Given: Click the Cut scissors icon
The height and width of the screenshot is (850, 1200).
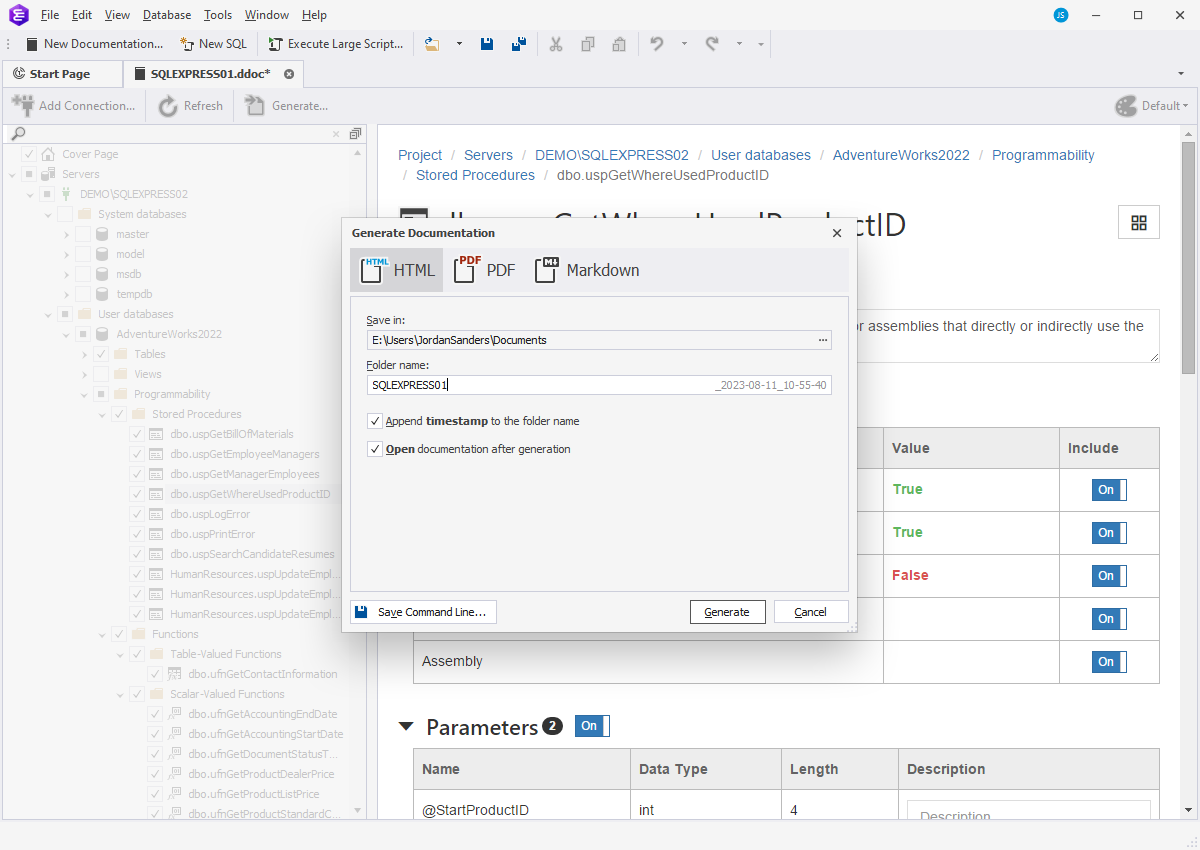Looking at the screenshot, I should [556, 44].
